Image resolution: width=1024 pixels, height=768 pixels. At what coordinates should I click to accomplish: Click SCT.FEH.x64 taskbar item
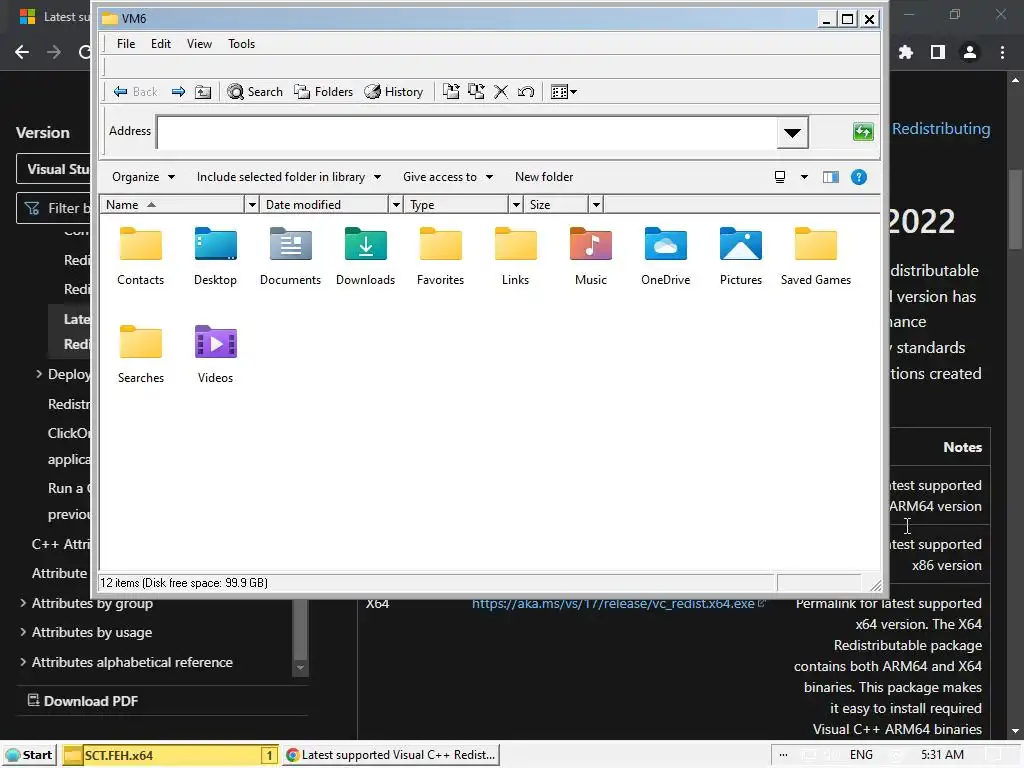(171, 755)
